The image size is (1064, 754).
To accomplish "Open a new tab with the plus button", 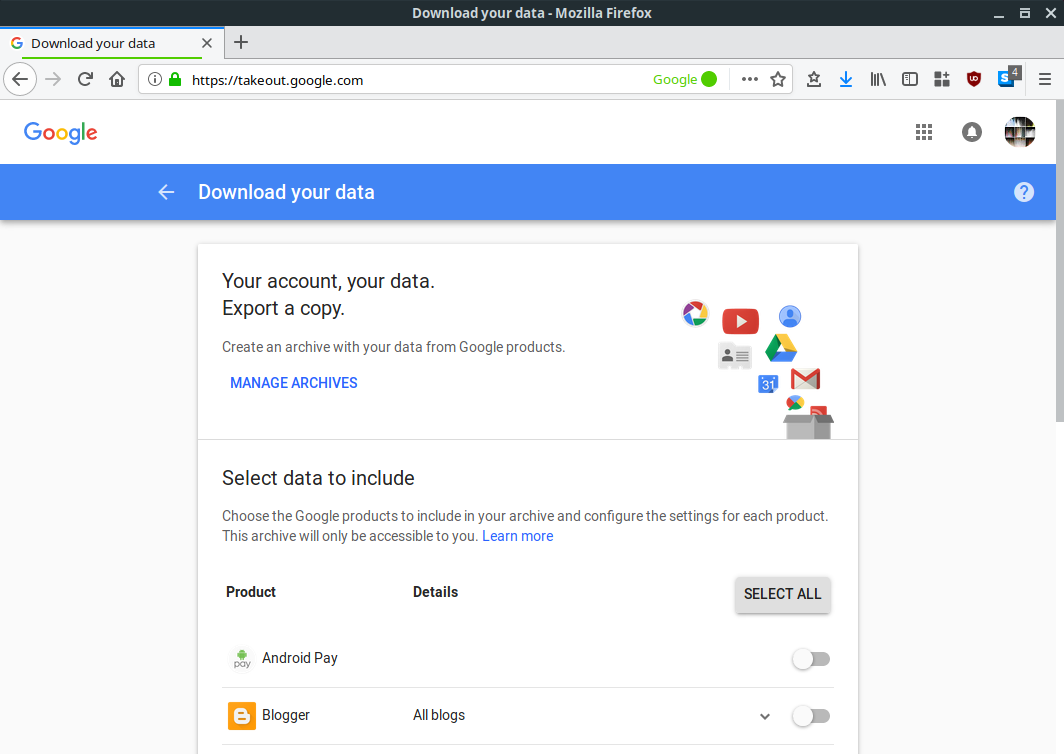I will (241, 43).
